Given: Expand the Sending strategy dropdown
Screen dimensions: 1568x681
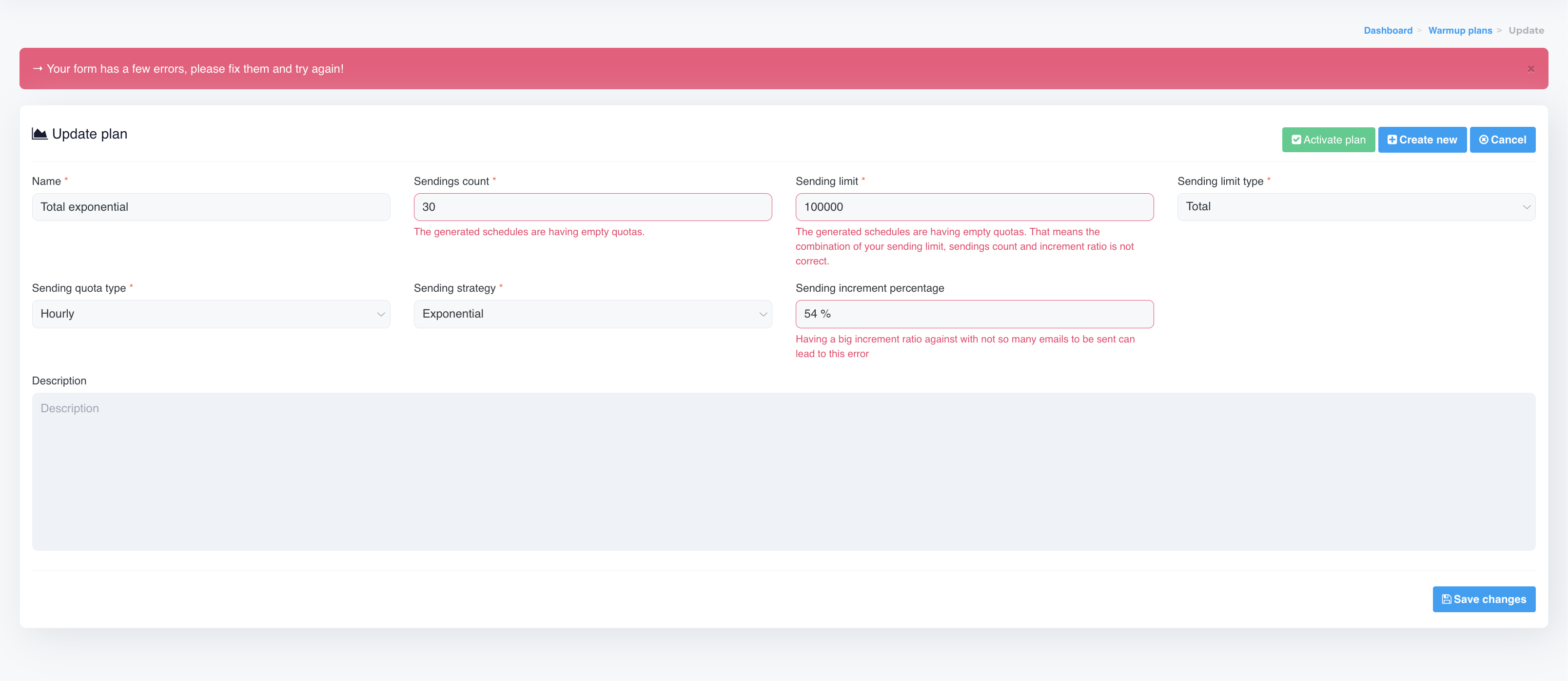Looking at the screenshot, I should (x=593, y=314).
